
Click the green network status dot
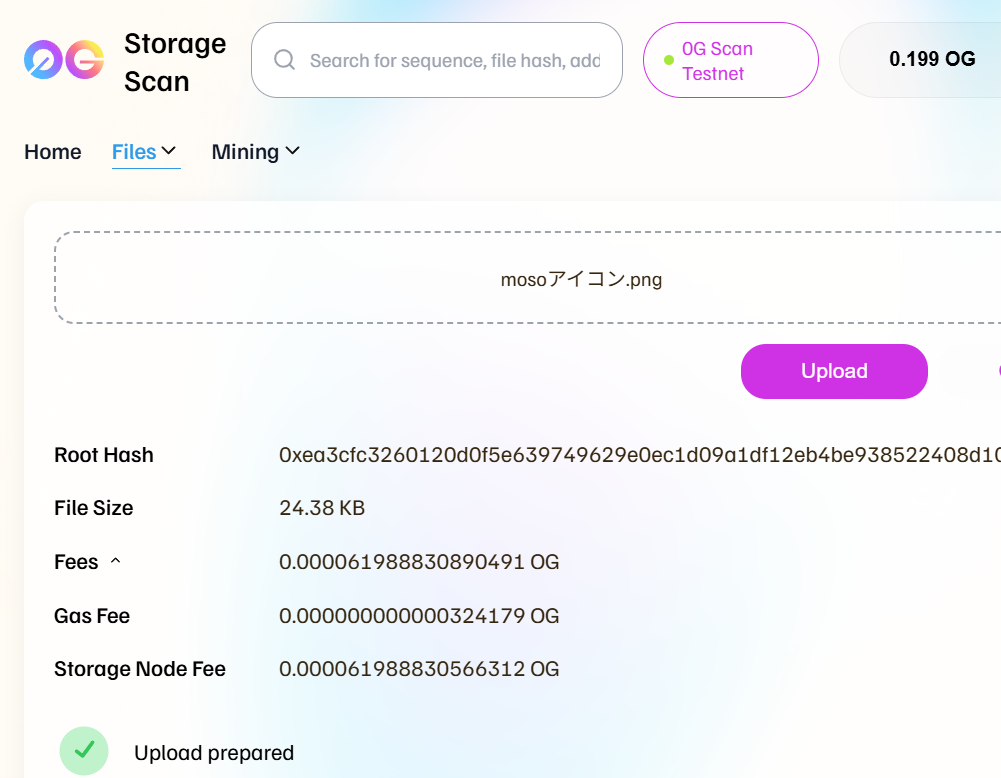tap(669, 60)
